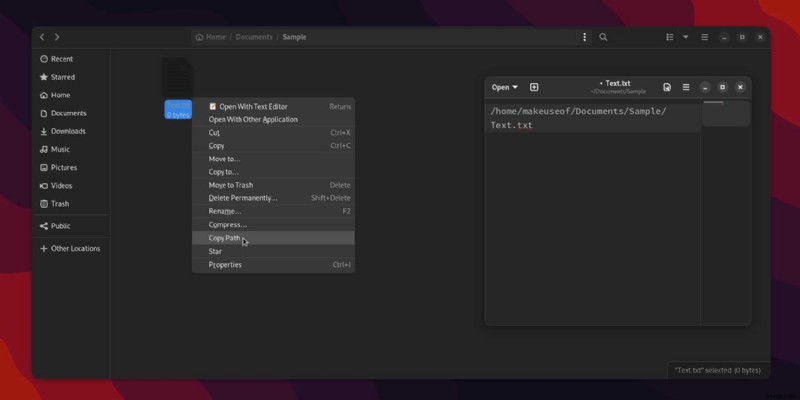Choose Open With Other Application

click(x=273, y=119)
